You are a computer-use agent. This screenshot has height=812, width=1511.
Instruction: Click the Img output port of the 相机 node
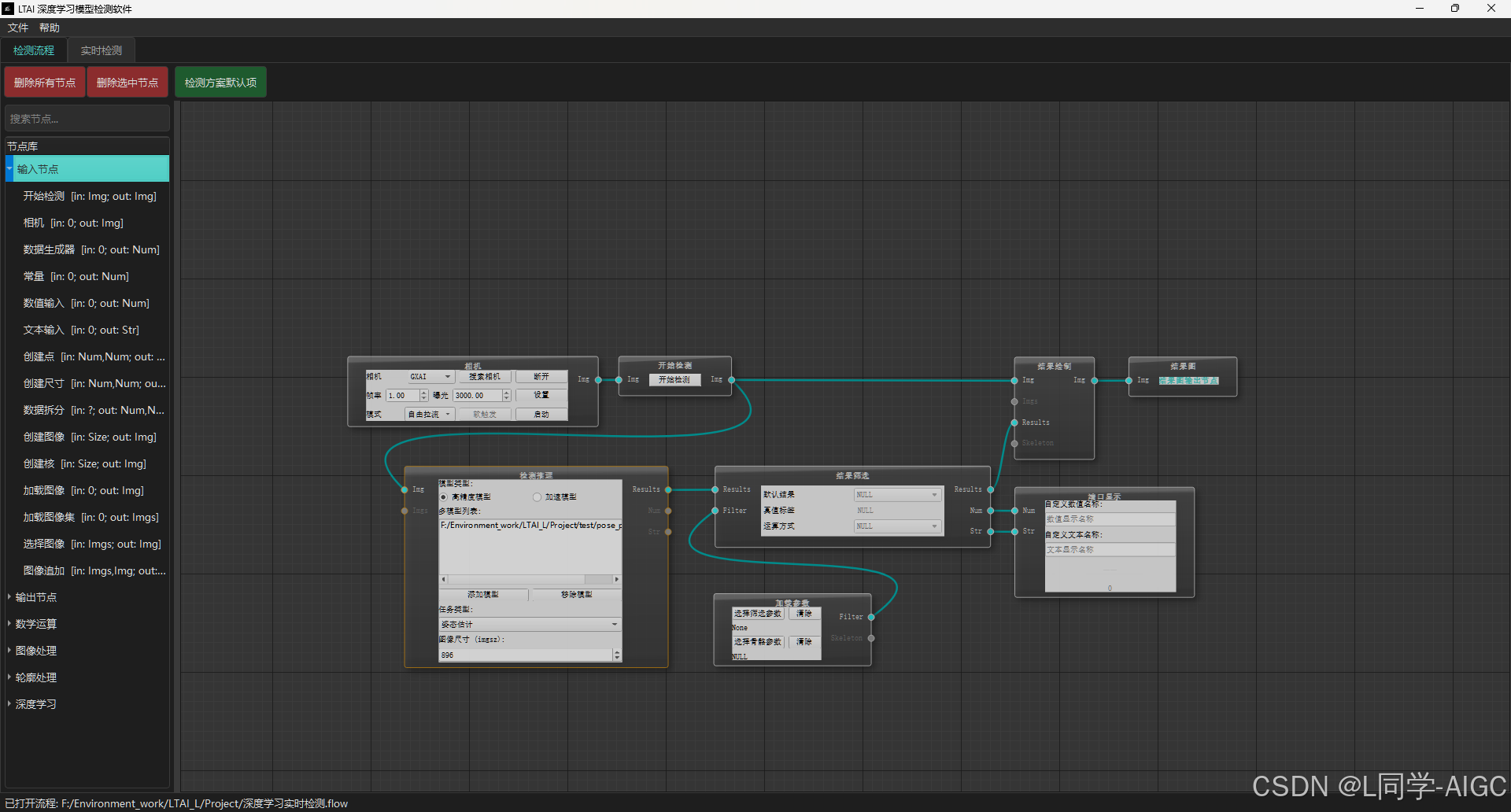598,380
